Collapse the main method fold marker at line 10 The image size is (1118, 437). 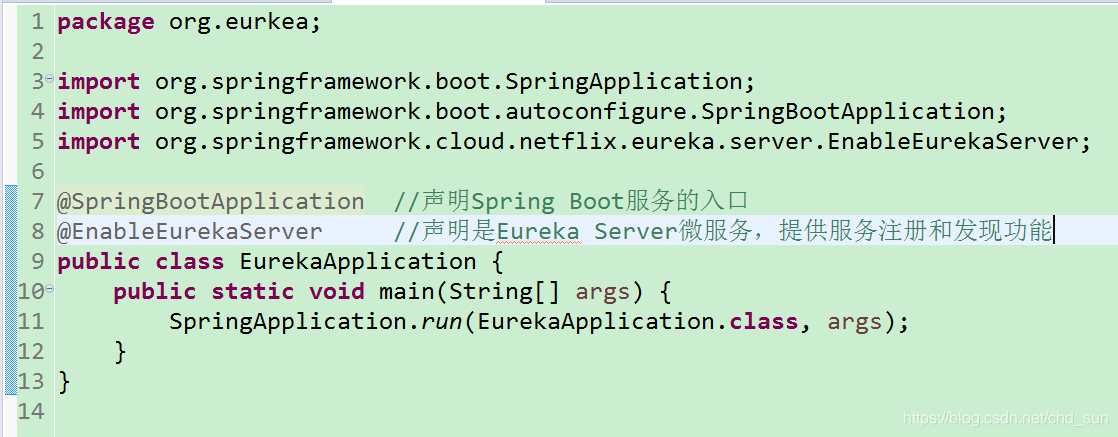[49, 288]
